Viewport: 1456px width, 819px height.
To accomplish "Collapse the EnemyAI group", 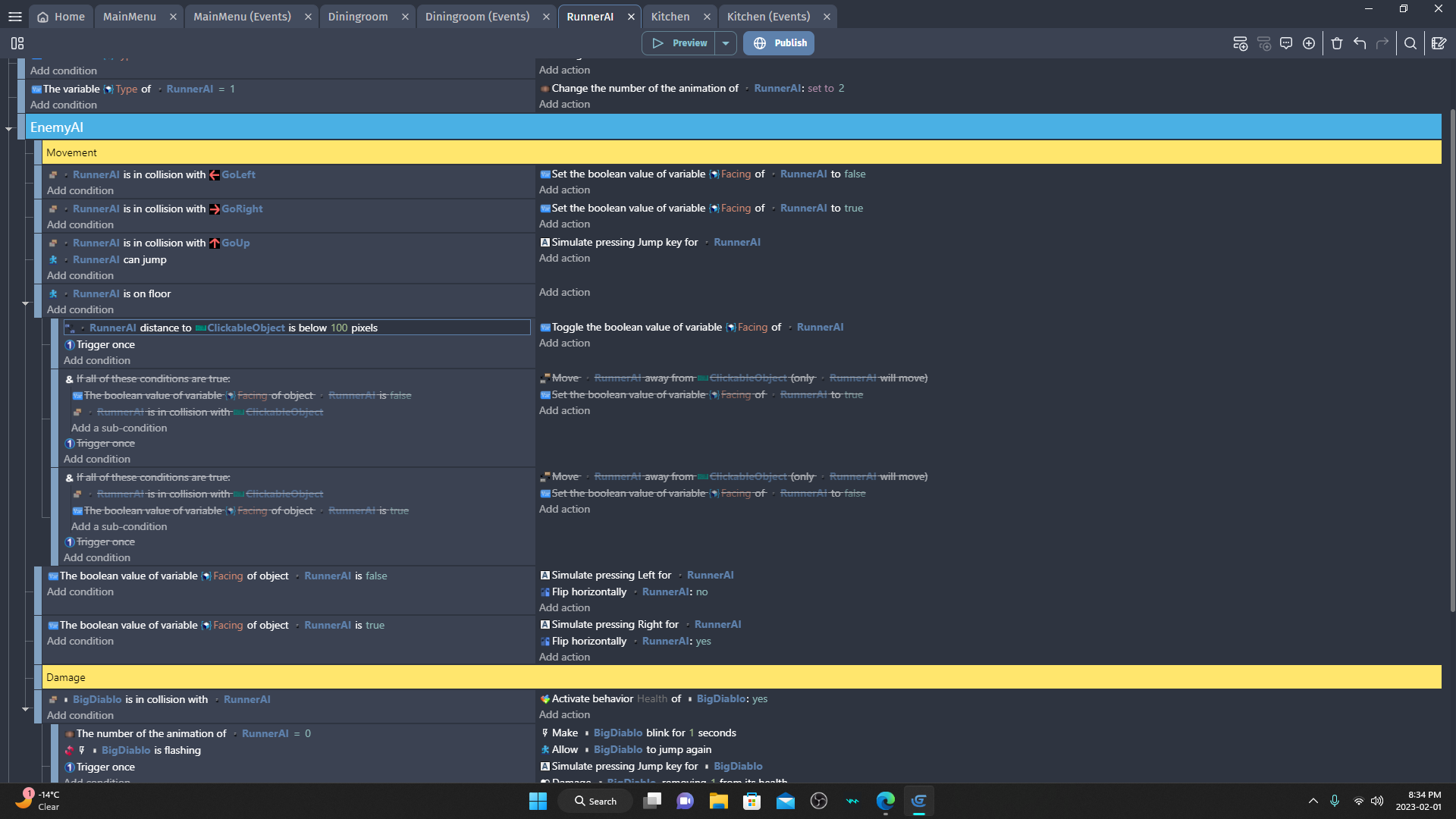I will (9, 129).
